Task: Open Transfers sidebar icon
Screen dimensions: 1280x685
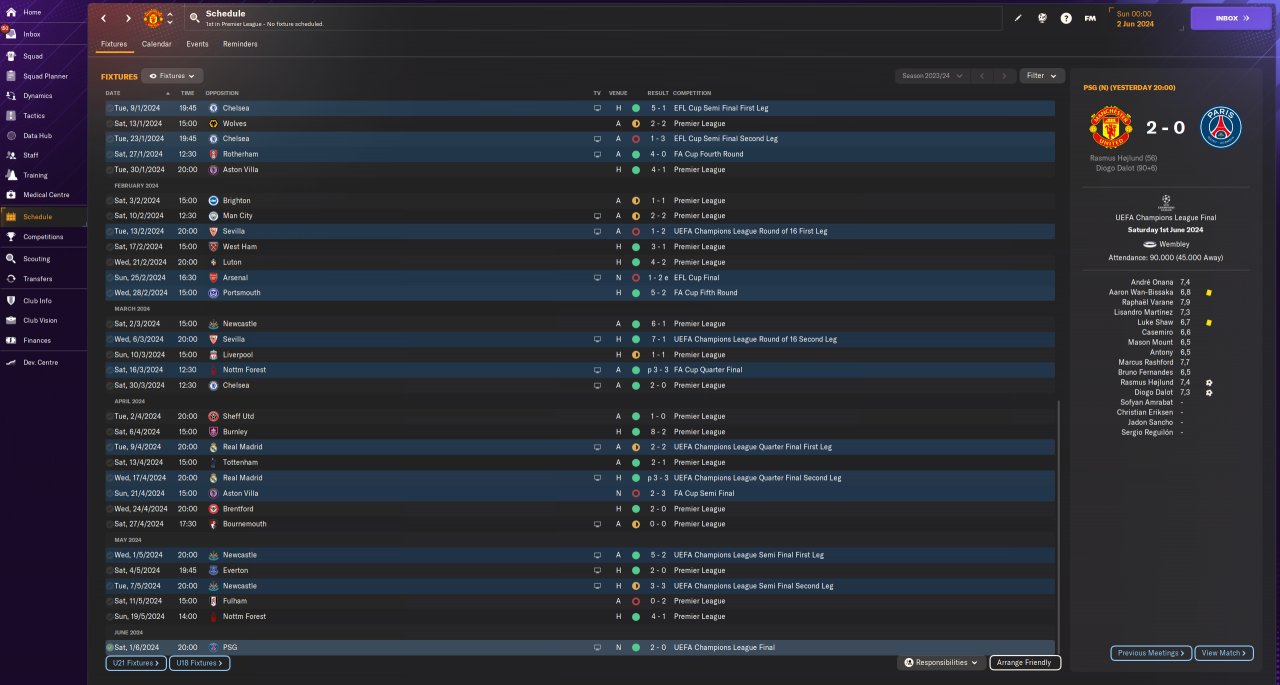Action: [10, 279]
